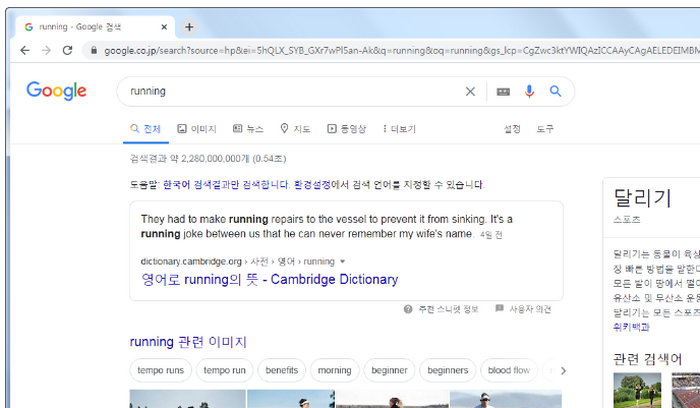Click 사용자 의견 feedback flag icon
This screenshot has height=408, width=700.
(500, 308)
